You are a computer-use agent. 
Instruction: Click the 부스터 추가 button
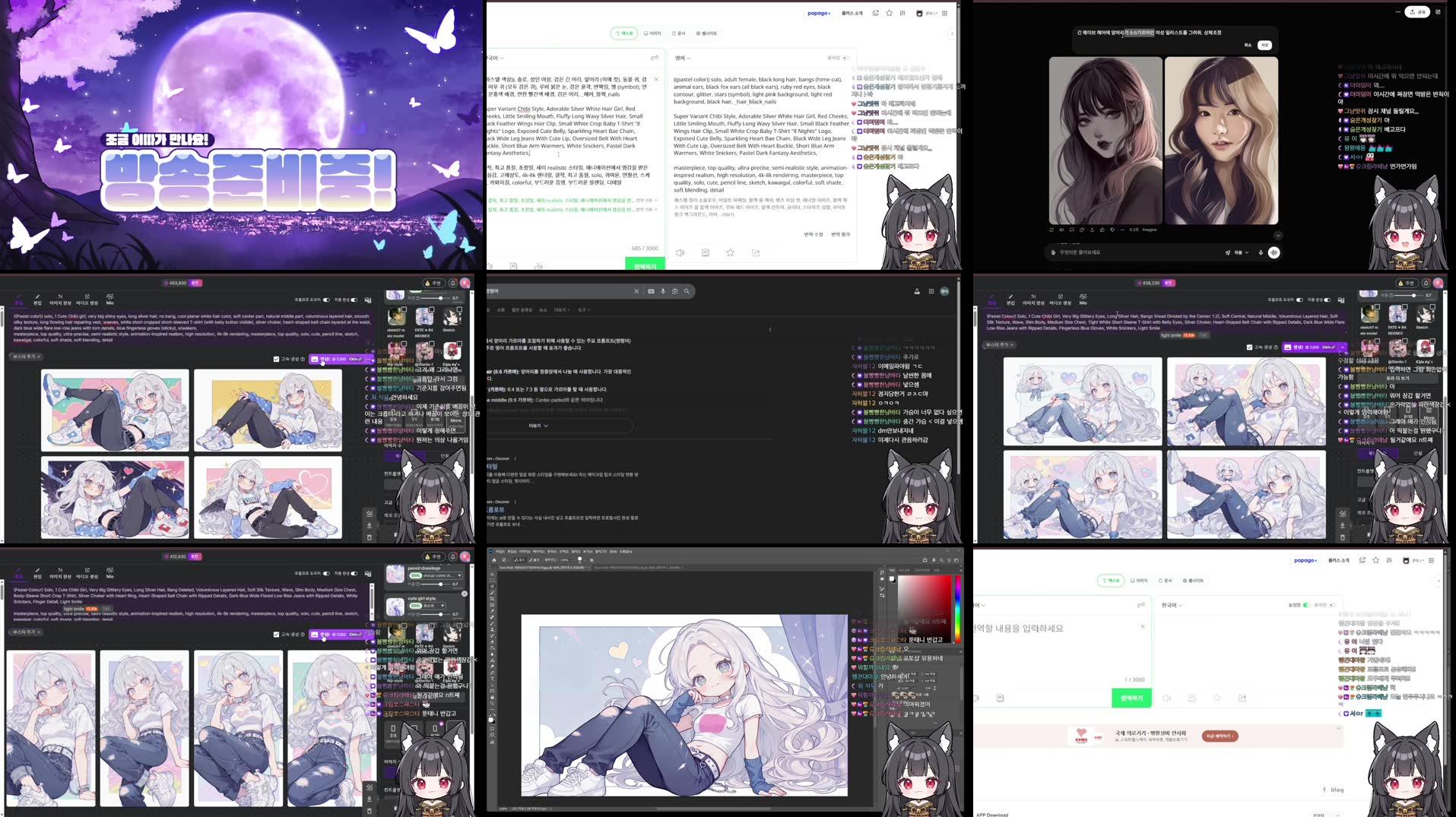[27, 356]
